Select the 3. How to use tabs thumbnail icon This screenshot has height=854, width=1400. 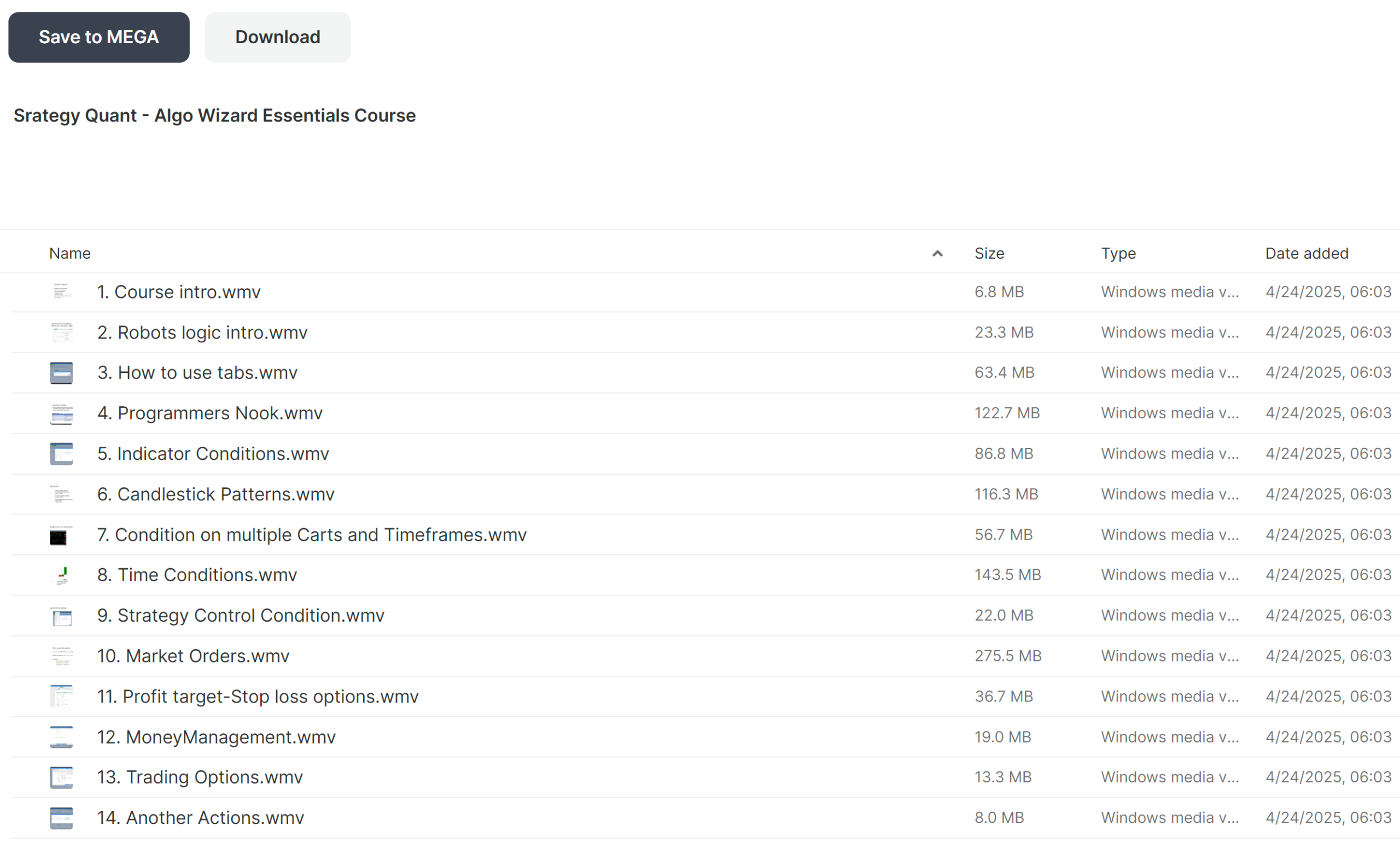click(x=61, y=373)
